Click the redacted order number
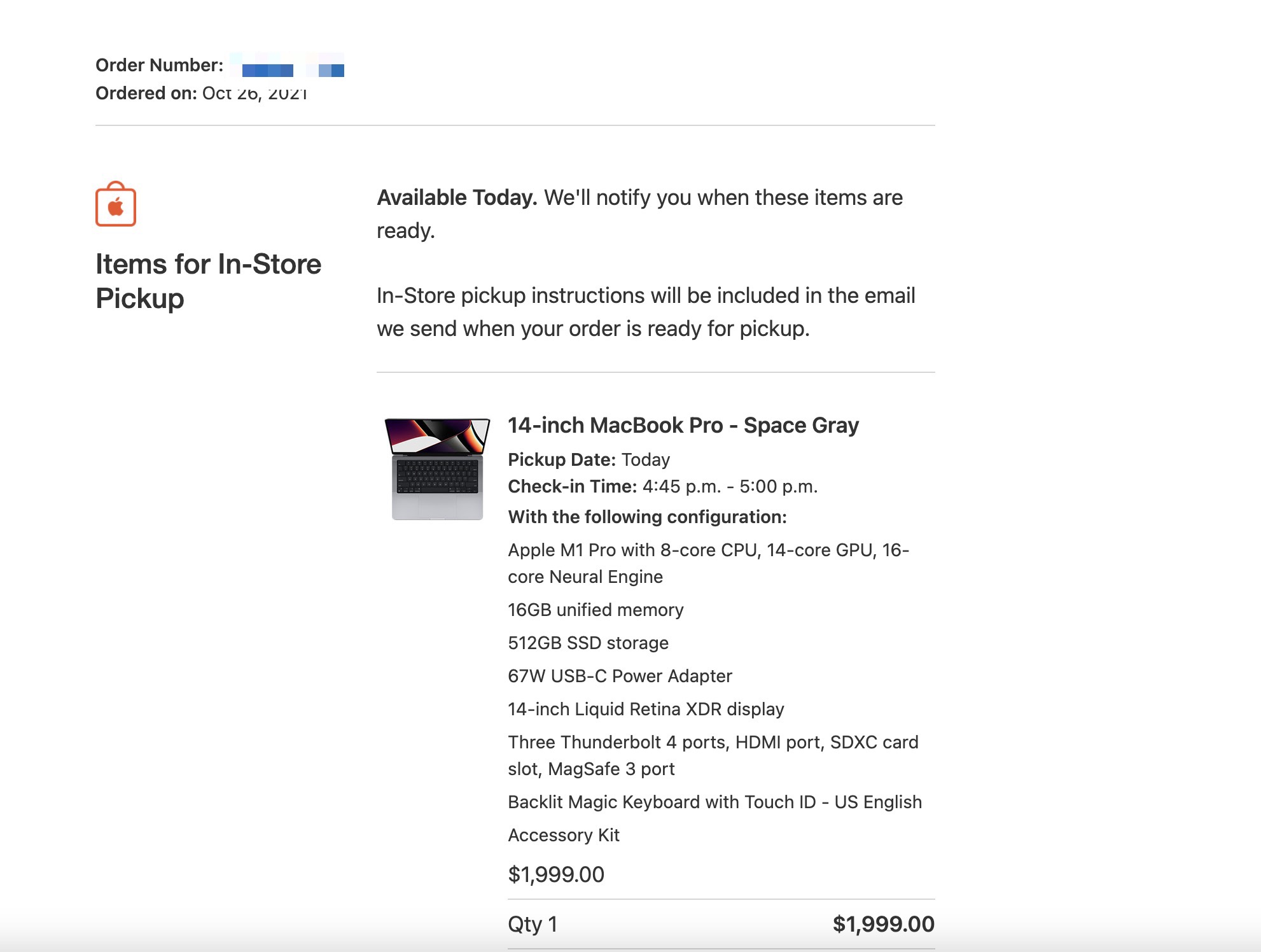Screen dimensions: 1261x952 (293, 66)
